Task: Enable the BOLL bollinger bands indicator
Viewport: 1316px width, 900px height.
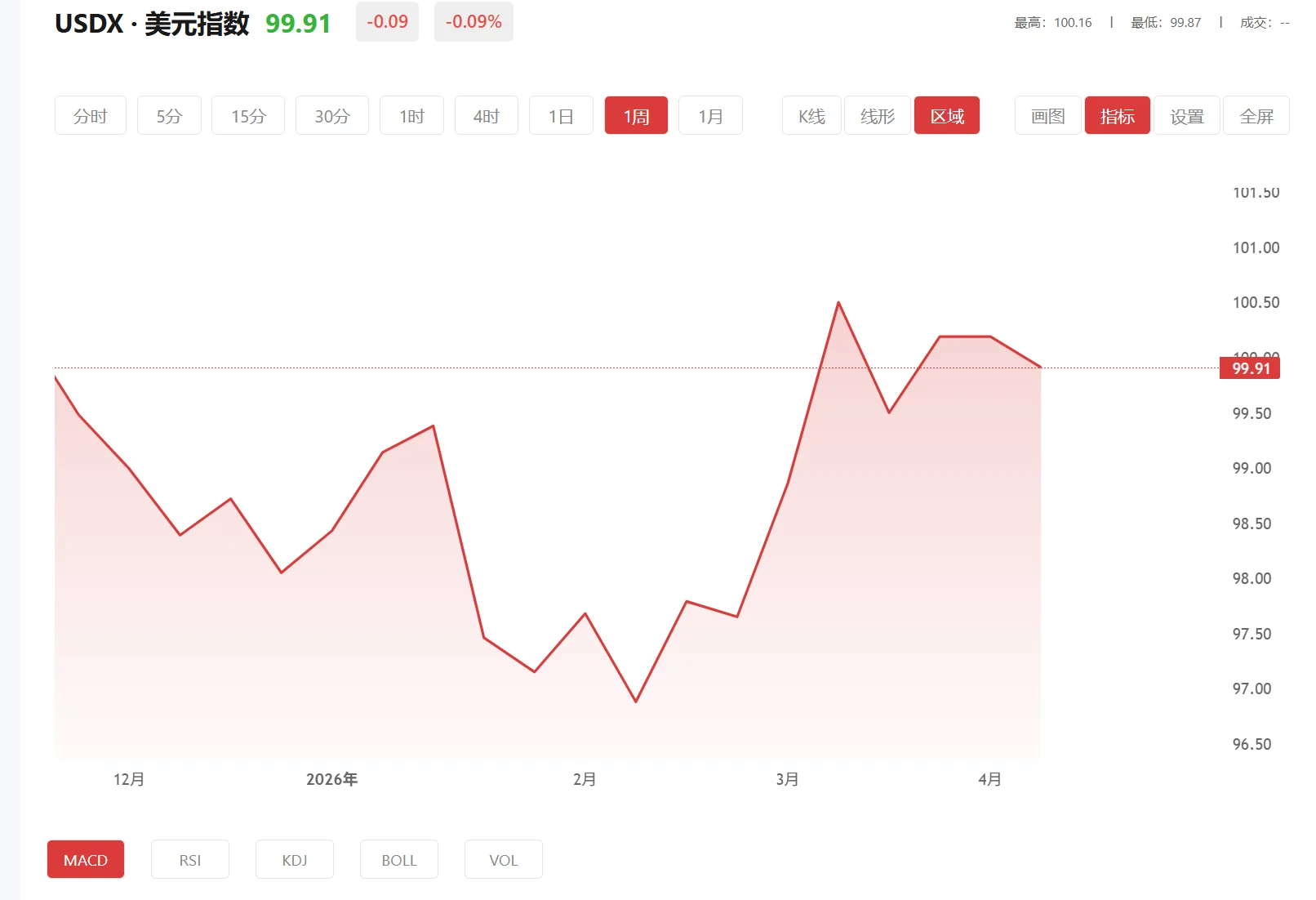Action: coord(398,859)
